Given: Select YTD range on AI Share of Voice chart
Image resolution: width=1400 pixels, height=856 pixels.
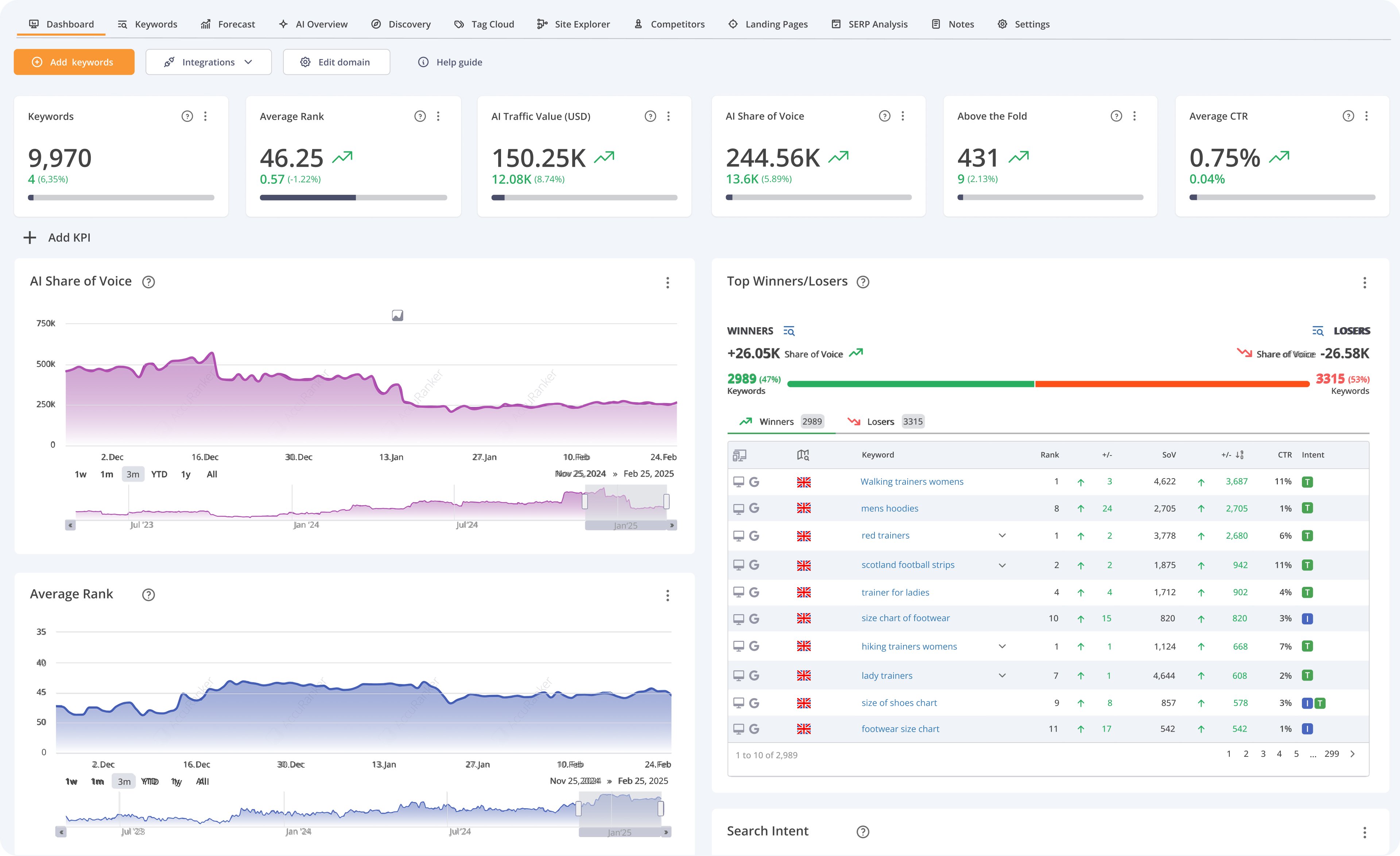Looking at the screenshot, I should pyautogui.click(x=159, y=474).
